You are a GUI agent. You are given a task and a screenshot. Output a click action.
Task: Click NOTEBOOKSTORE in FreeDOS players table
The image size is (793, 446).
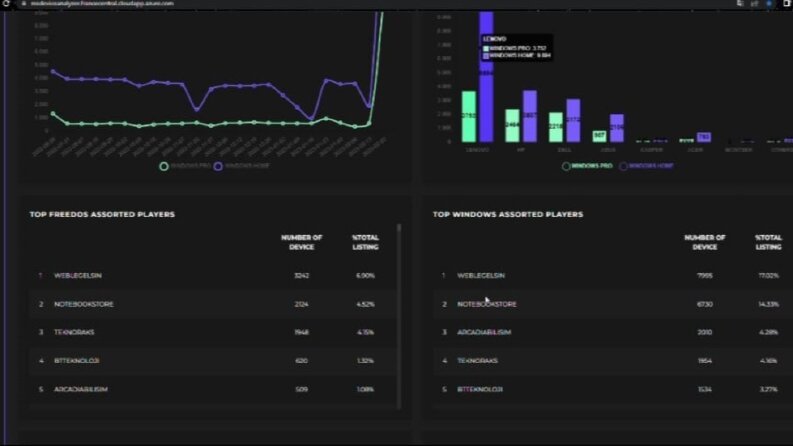click(84, 304)
